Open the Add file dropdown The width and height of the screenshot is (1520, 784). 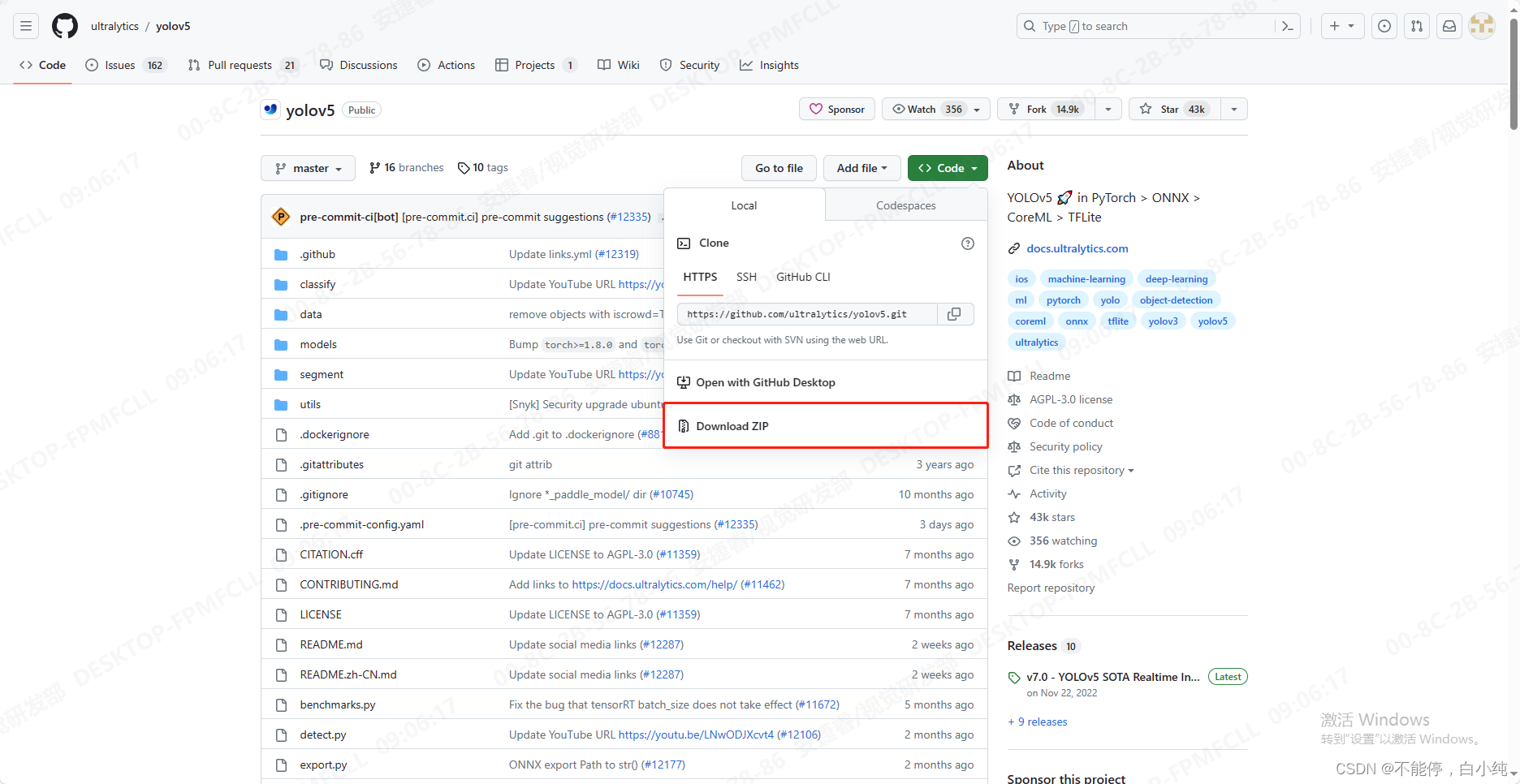click(861, 168)
